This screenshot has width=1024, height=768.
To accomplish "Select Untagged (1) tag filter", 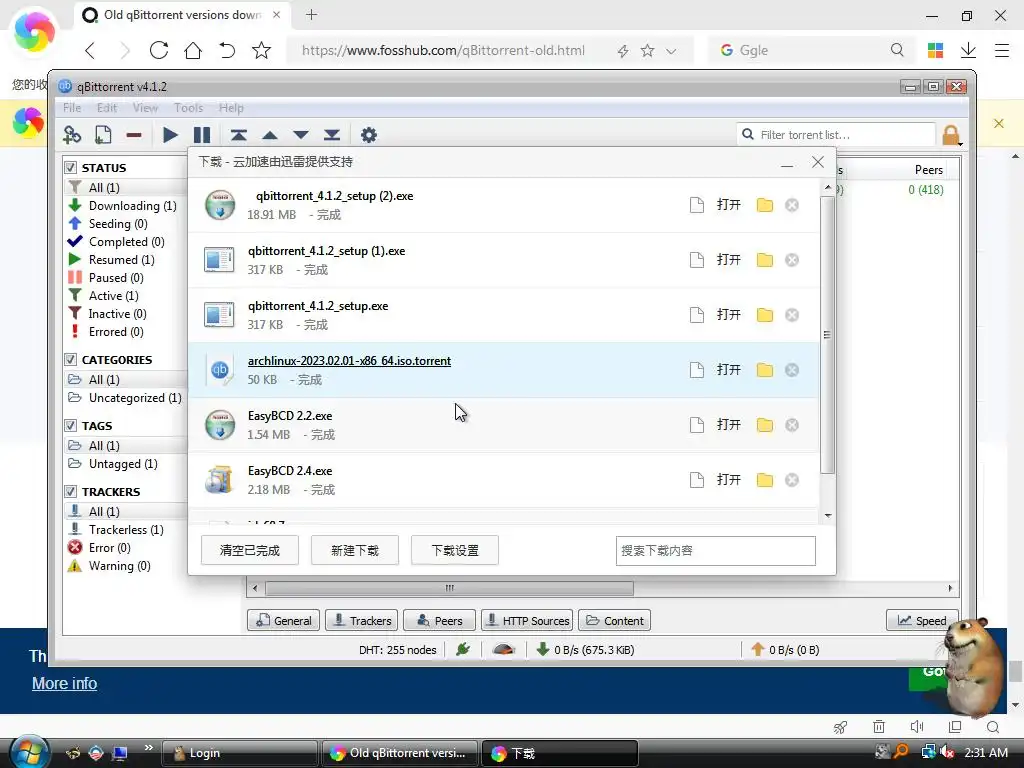I will point(124,464).
